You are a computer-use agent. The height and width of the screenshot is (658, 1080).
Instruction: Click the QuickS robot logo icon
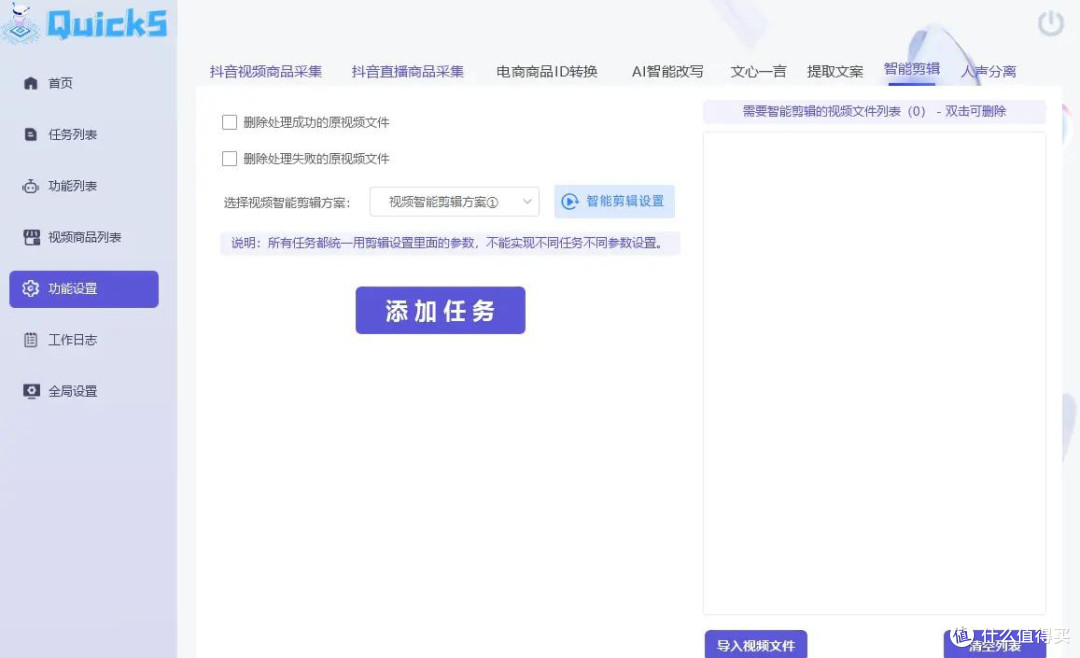point(21,23)
